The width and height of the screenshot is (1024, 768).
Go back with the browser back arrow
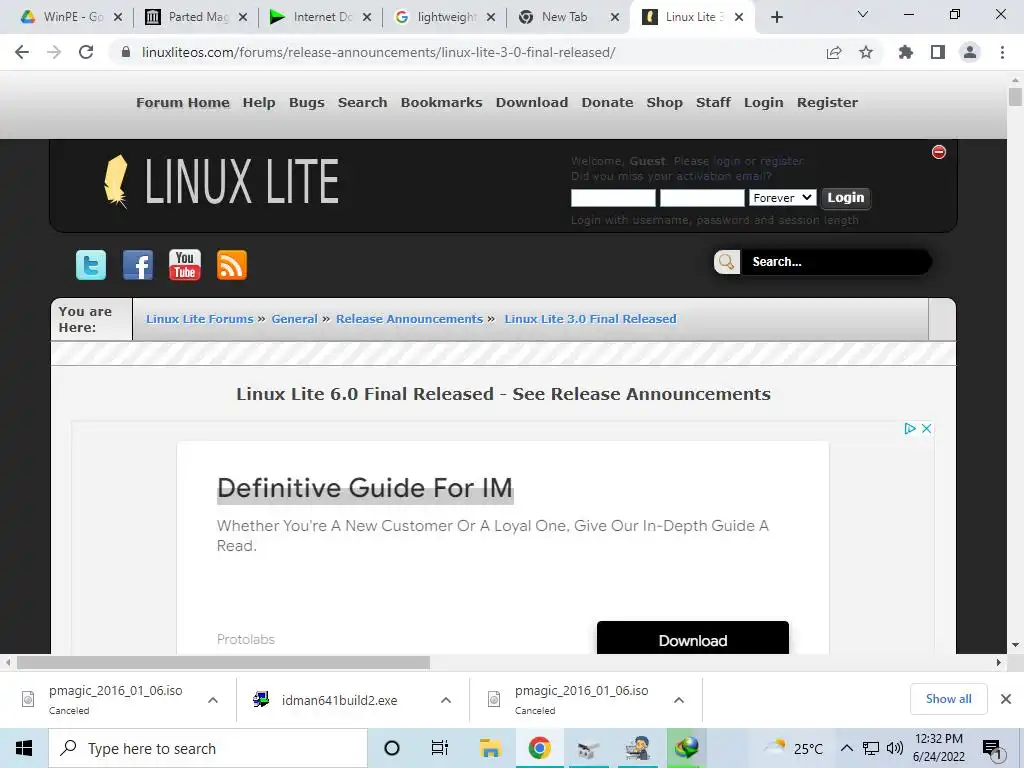coord(22,52)
